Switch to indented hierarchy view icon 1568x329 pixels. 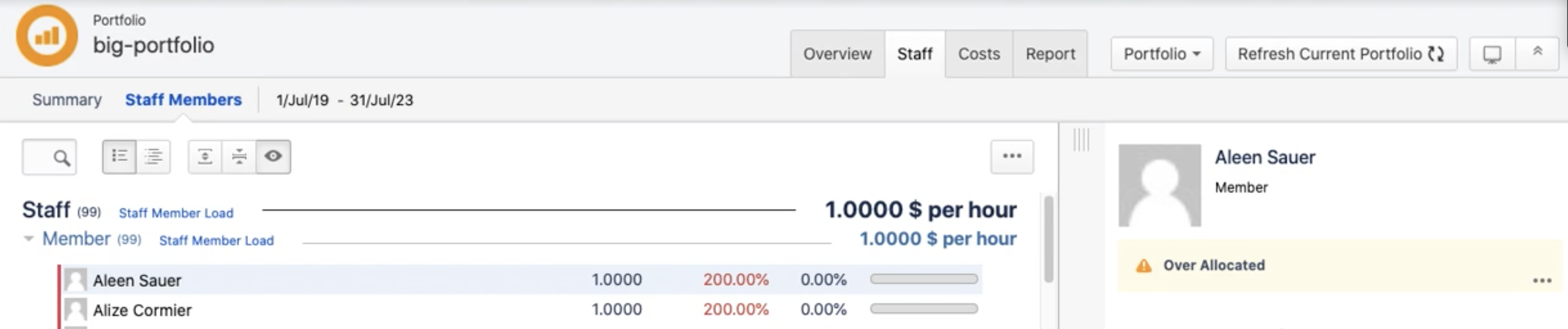153,156
